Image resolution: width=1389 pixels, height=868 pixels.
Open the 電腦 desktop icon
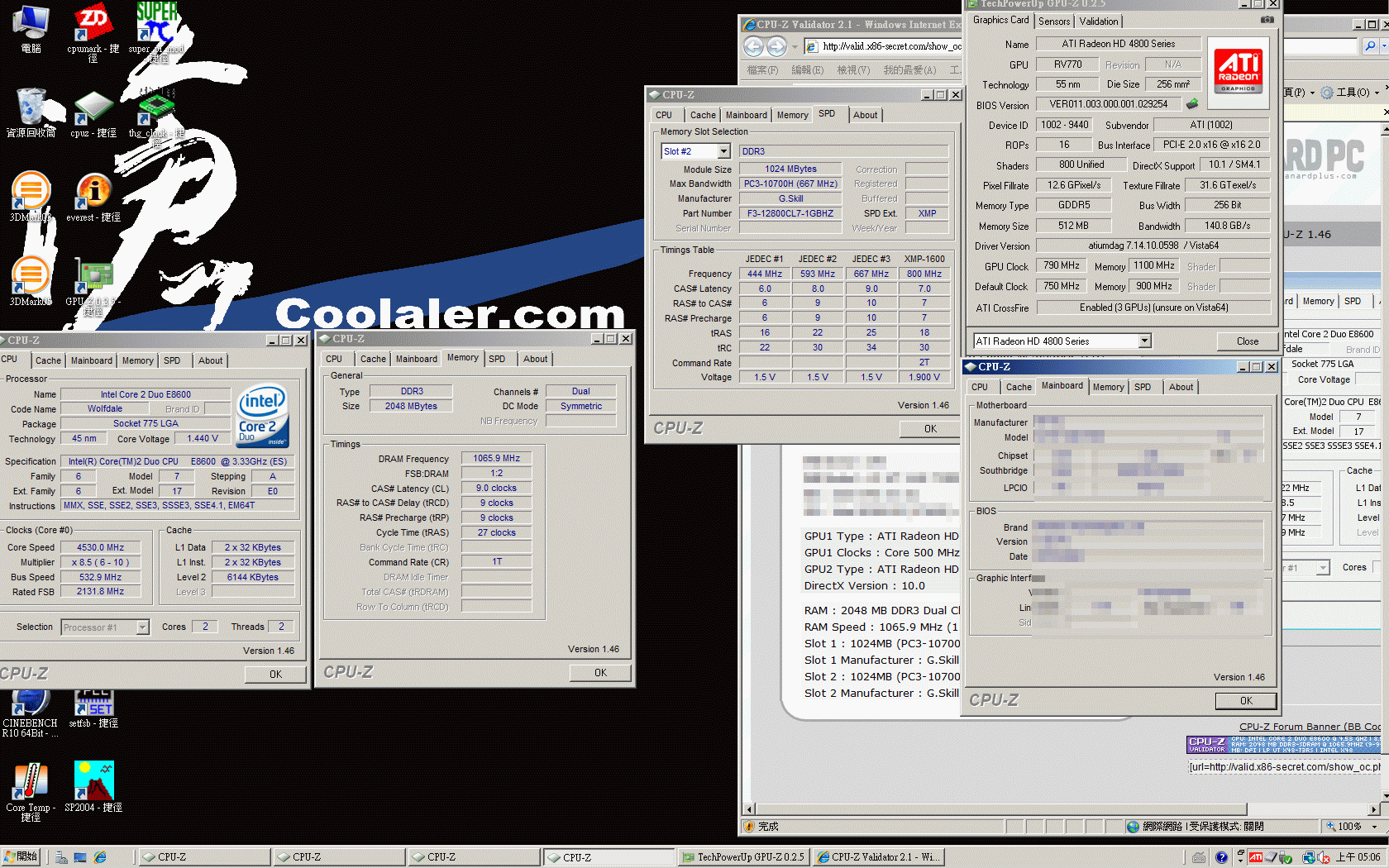(31, 28)
